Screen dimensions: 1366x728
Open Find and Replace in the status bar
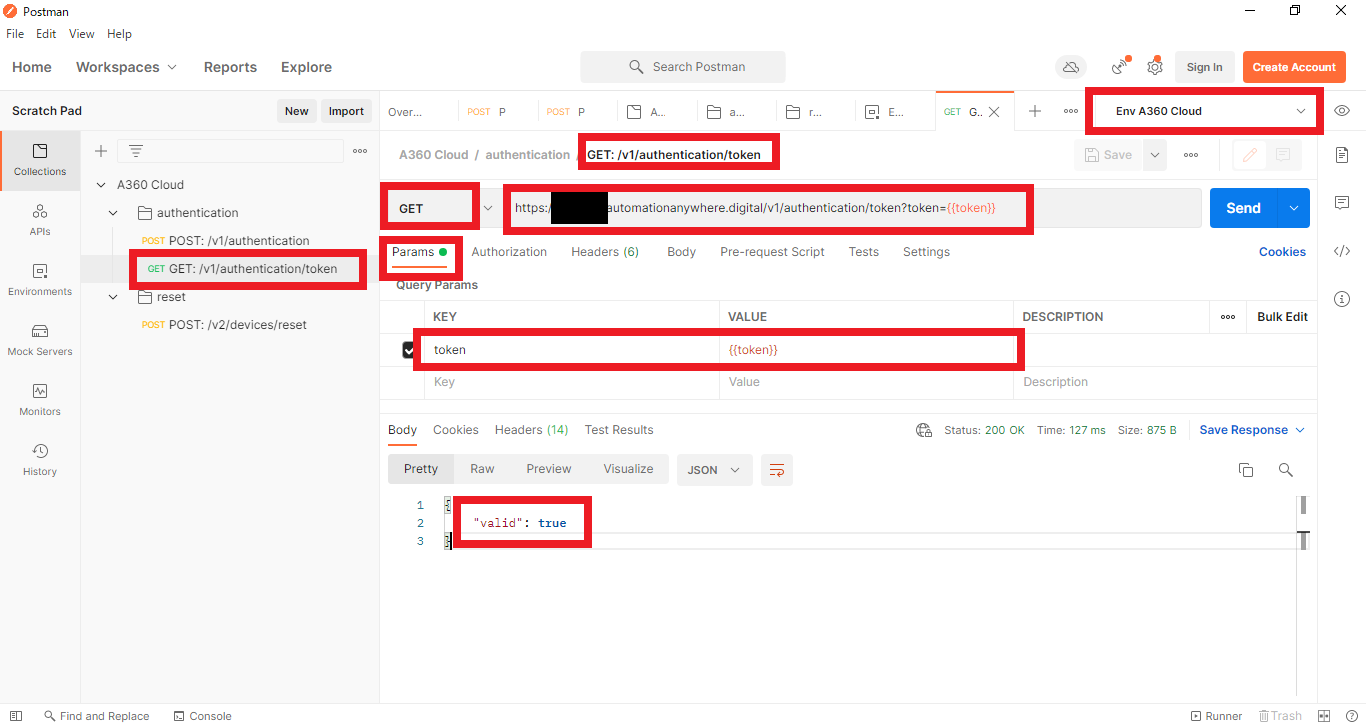pyautogui.click(x=97, y=716)
